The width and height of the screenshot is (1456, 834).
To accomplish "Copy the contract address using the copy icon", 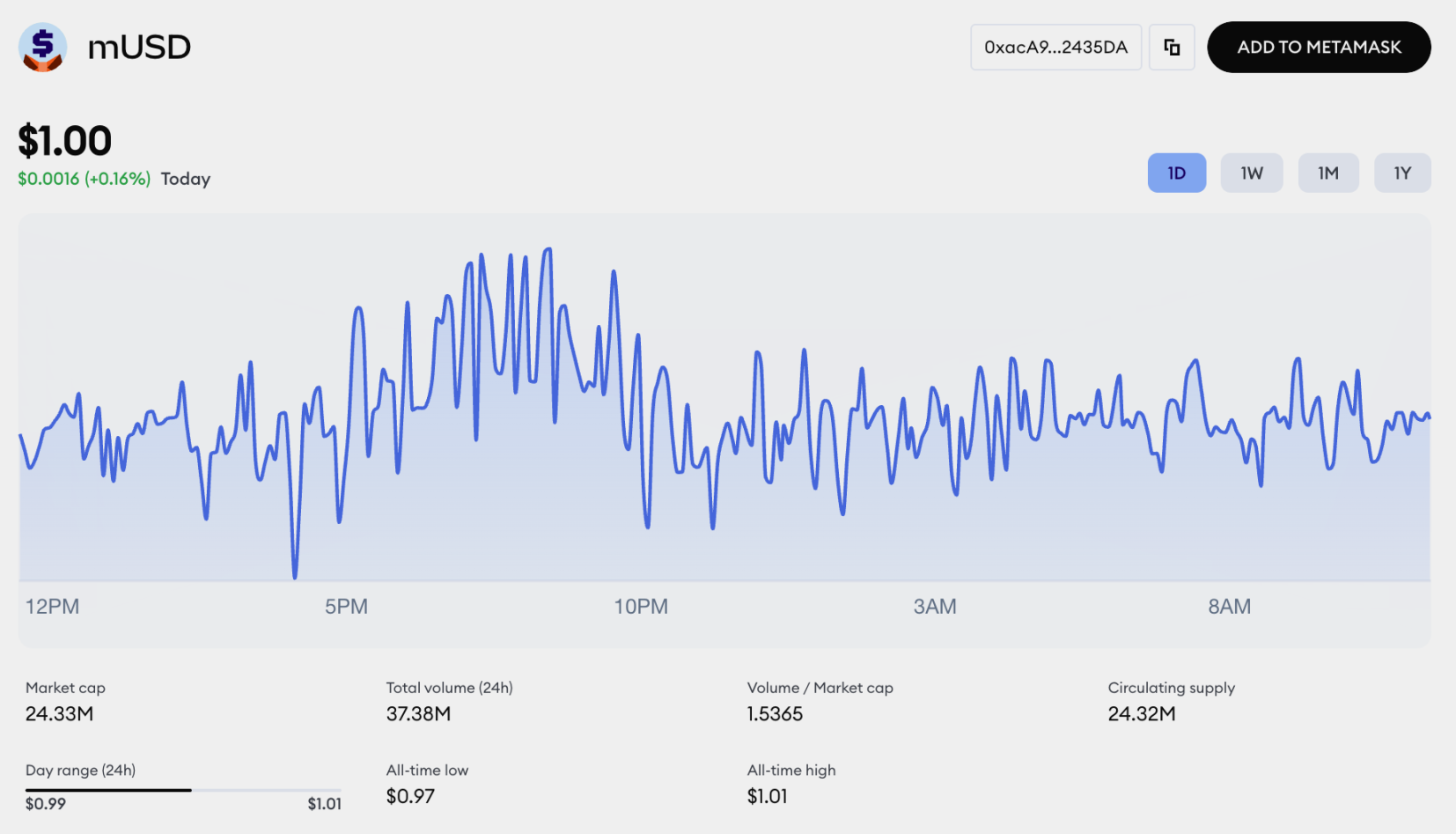I will point(1172,48).
